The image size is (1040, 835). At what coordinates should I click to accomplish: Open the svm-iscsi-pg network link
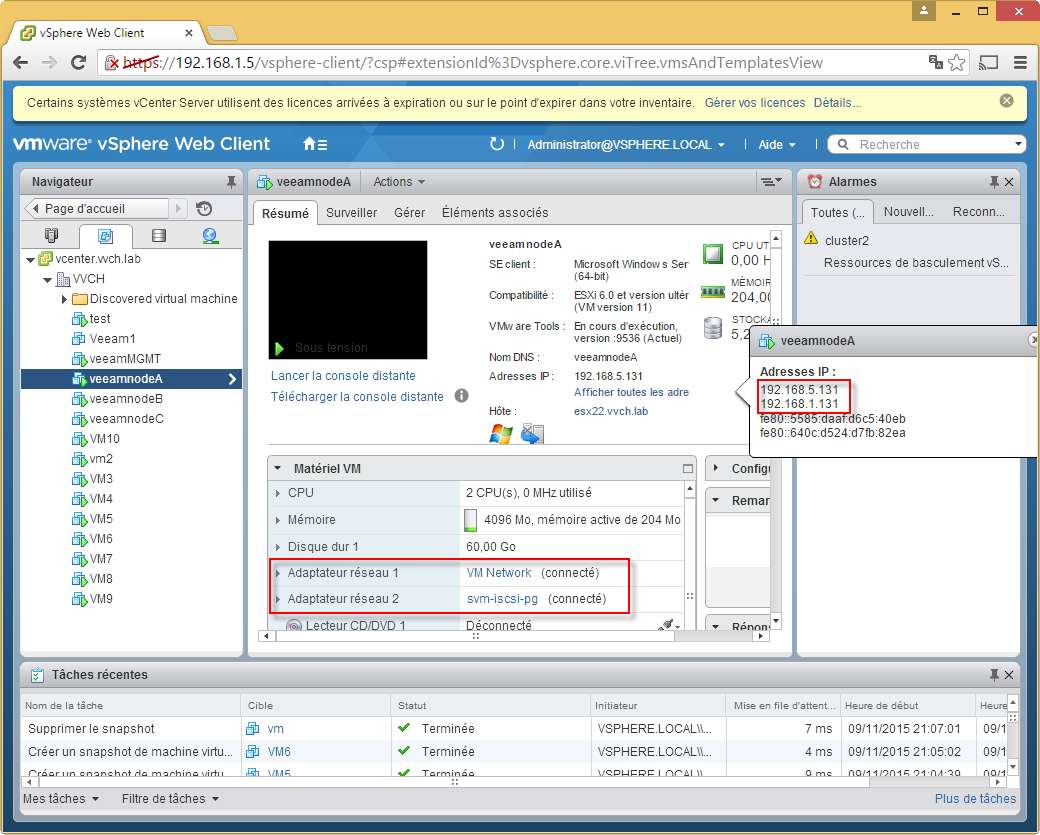coord(502,599)
